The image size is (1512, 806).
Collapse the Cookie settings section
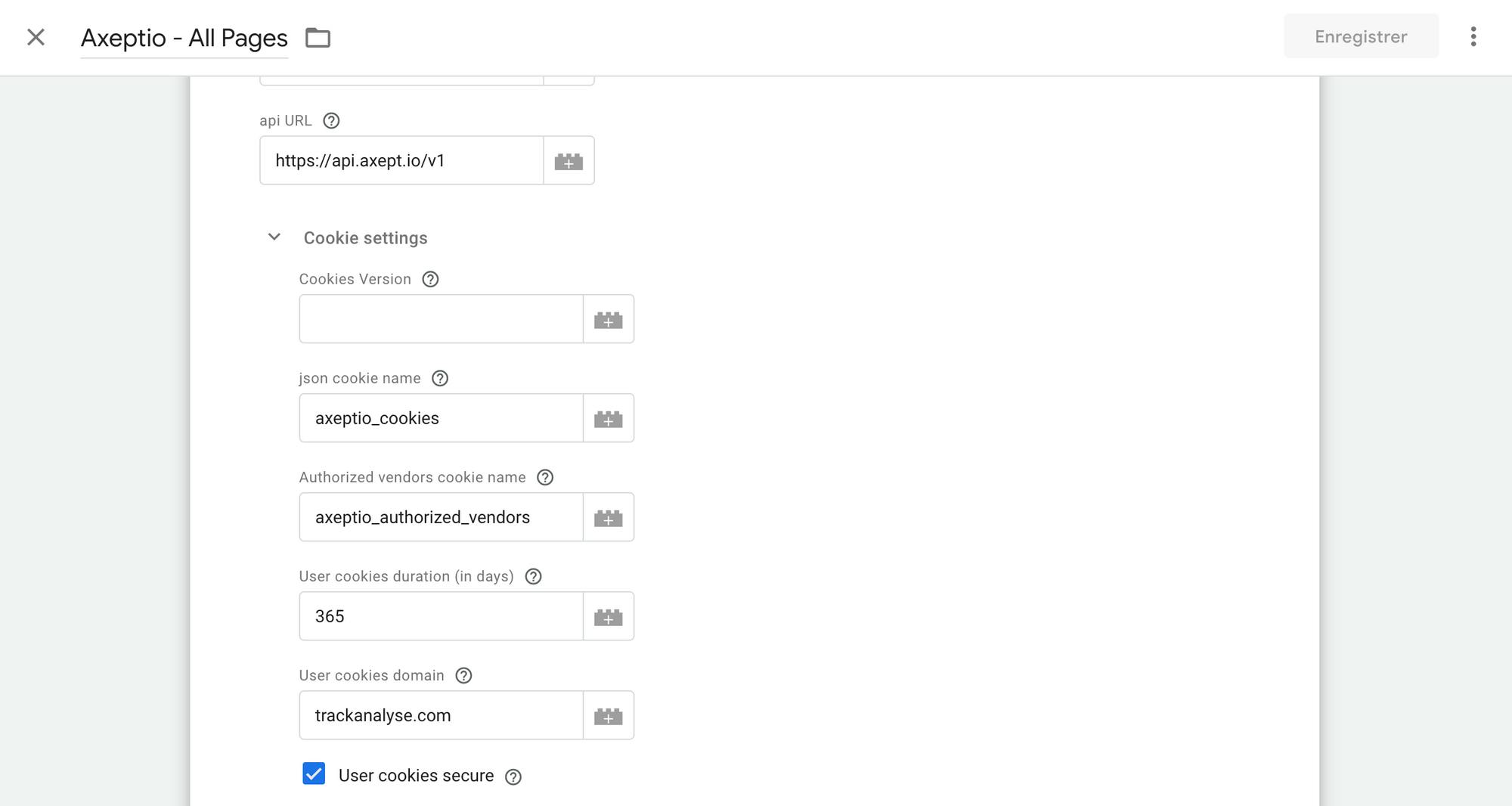click(274, 237)
